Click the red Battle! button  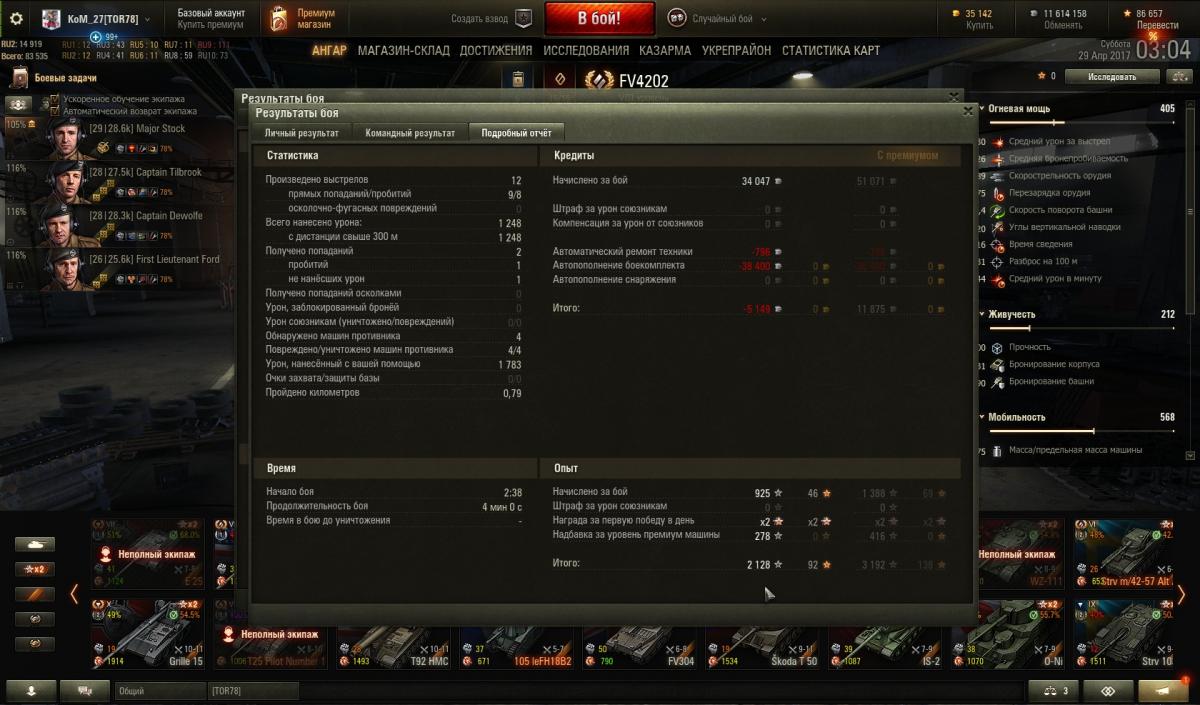pos(600,18)
